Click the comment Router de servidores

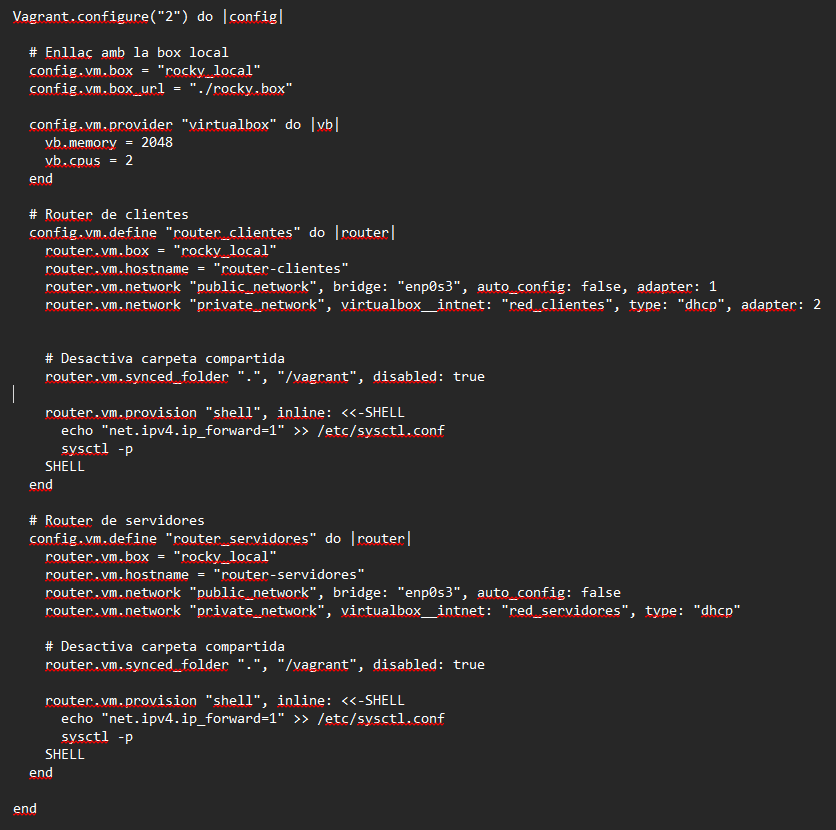117,520
